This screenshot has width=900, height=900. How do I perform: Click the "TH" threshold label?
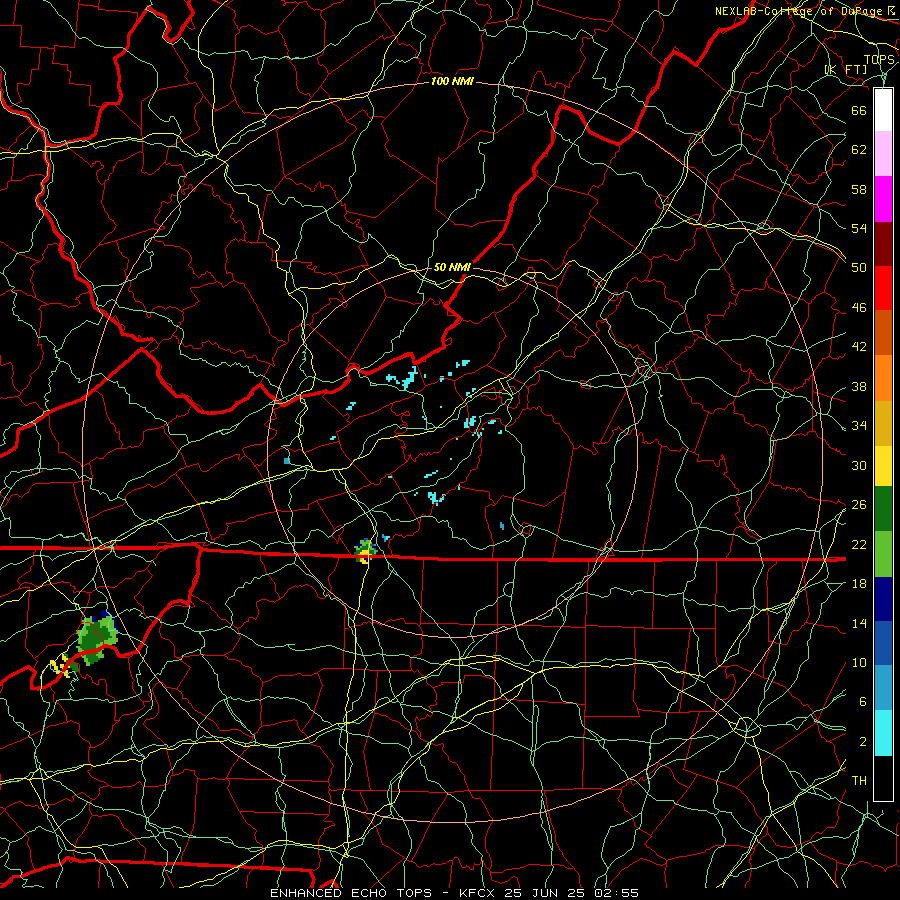click(x=859, y=781)
